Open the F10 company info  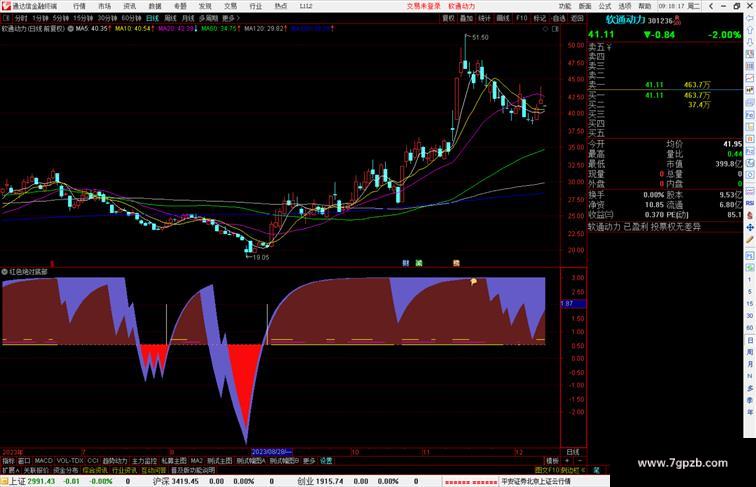click(521, 18)
